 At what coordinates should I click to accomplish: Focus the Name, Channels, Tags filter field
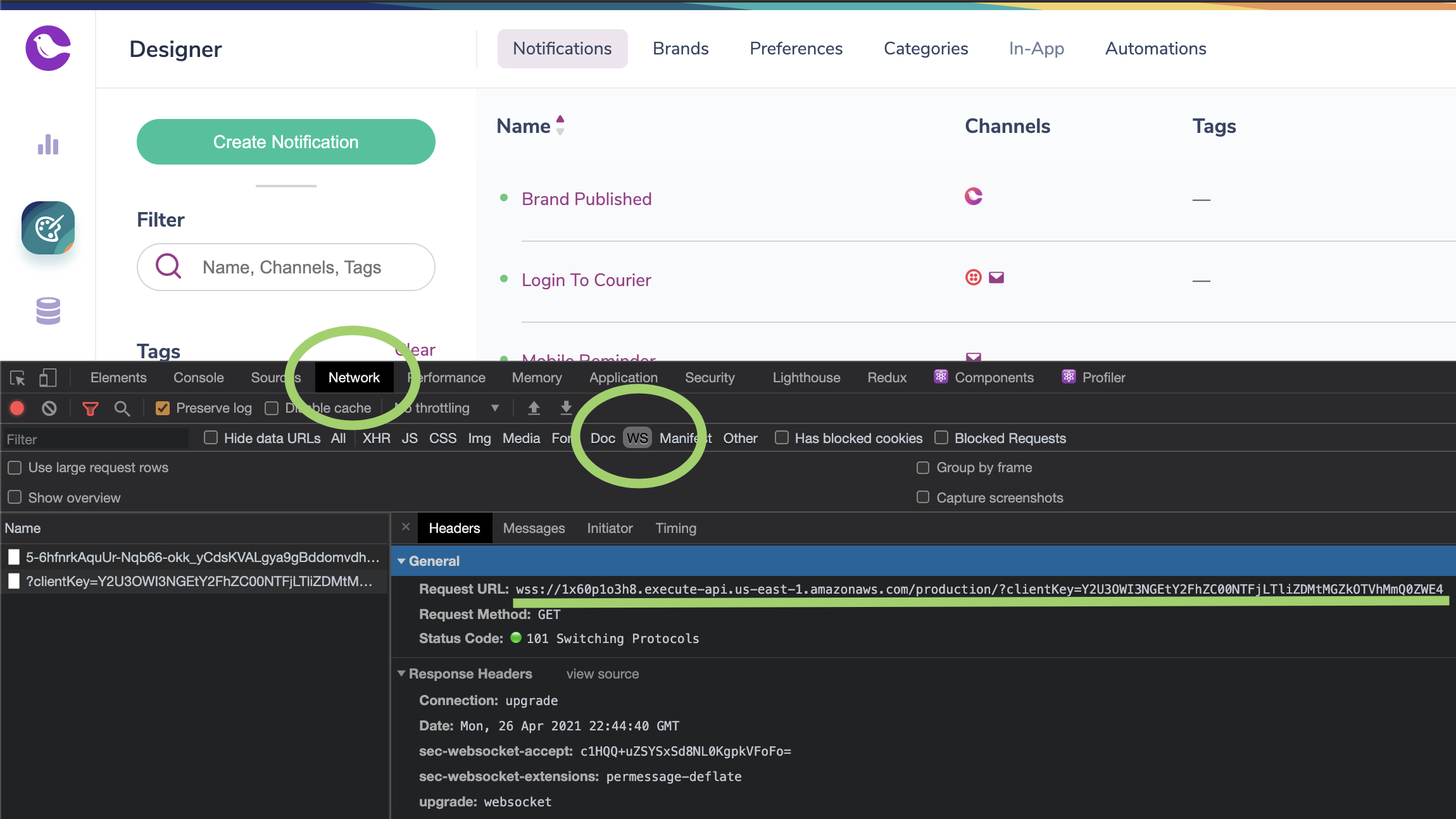click(286, 267)
